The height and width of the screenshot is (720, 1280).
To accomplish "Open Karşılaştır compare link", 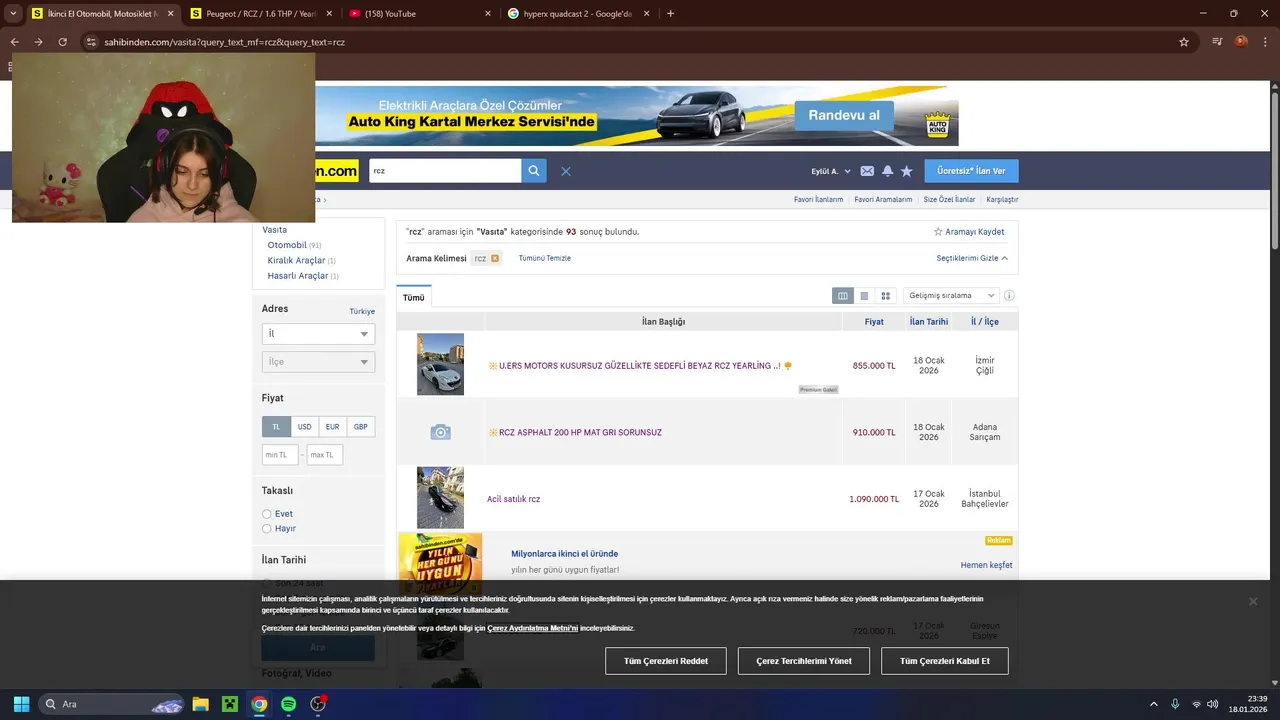I will point(1002,200).
